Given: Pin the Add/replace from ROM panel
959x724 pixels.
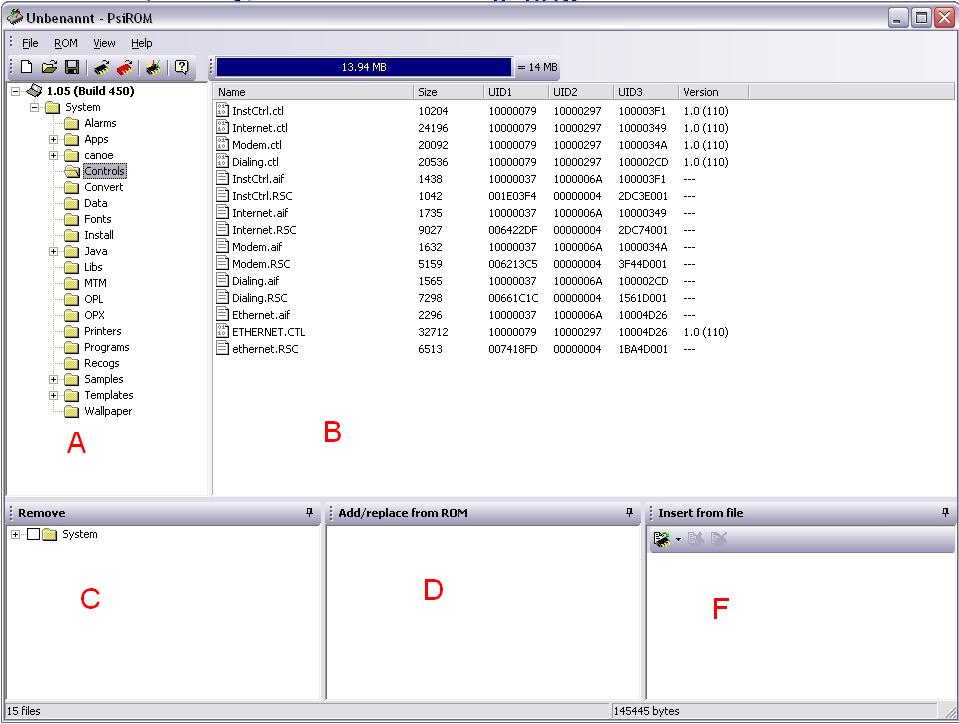Looking at the screenshot, I should click(x=629, y=512).
